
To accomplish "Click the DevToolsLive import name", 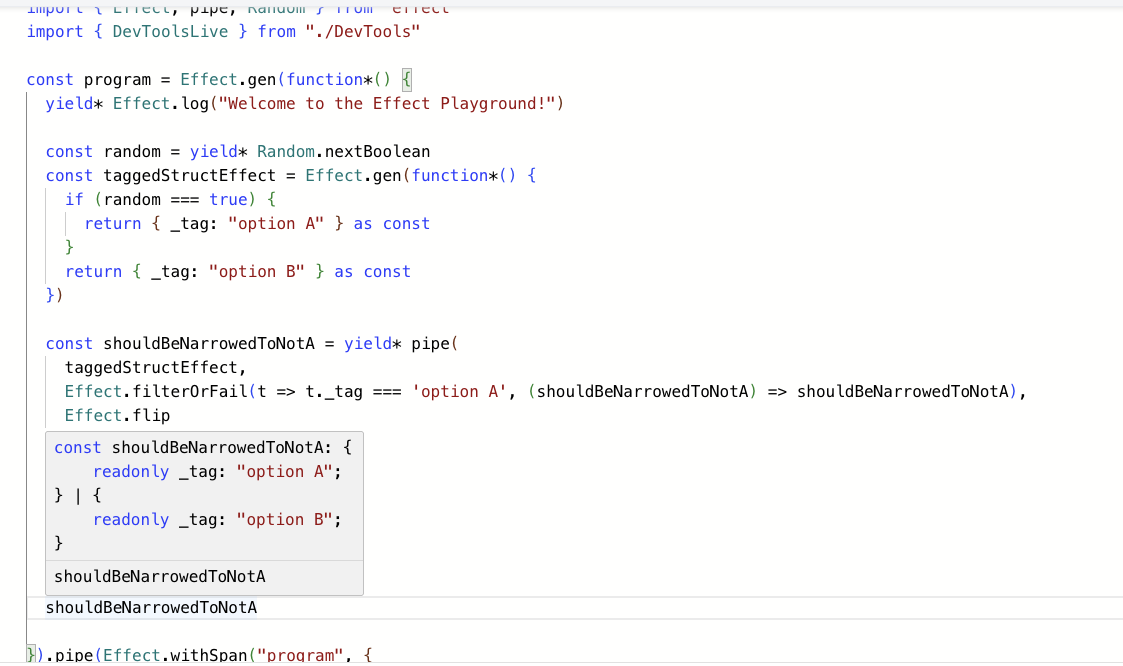I will click(x=170, y=32).
